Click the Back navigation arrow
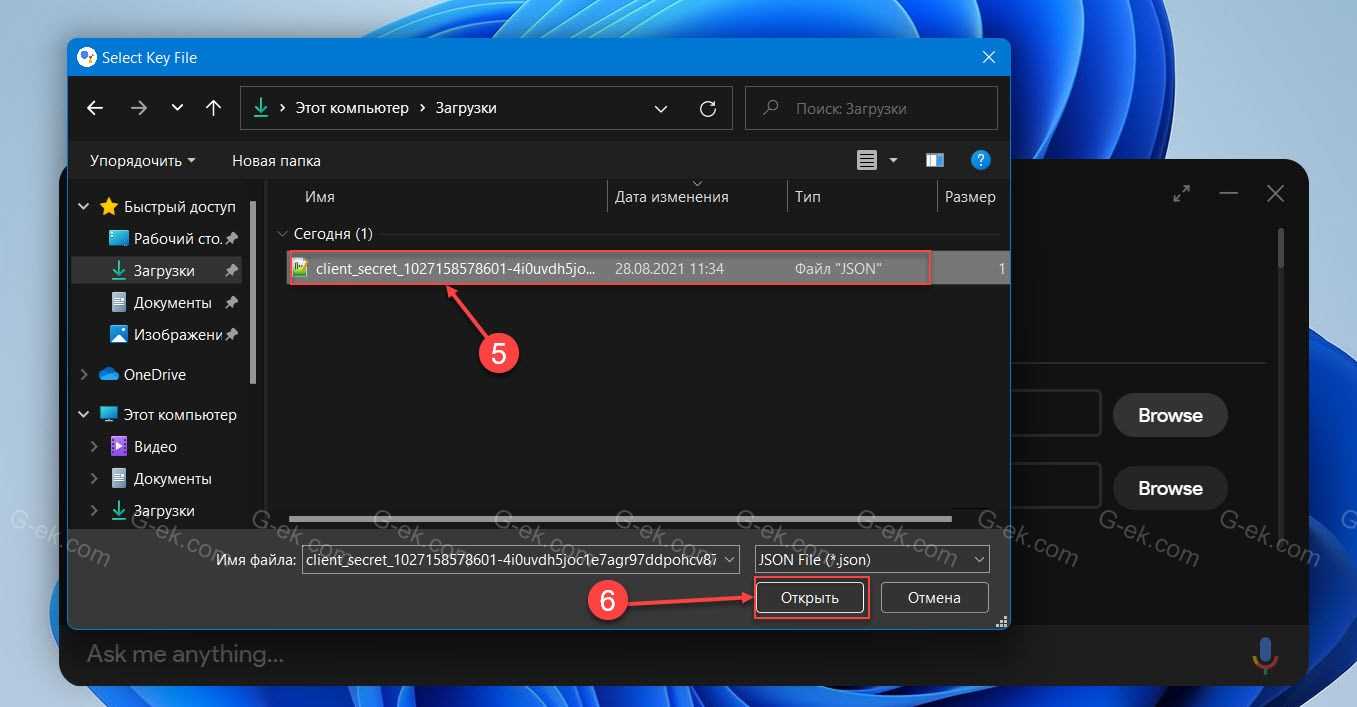Screen dimensions: 1357x707 [95, 108]
